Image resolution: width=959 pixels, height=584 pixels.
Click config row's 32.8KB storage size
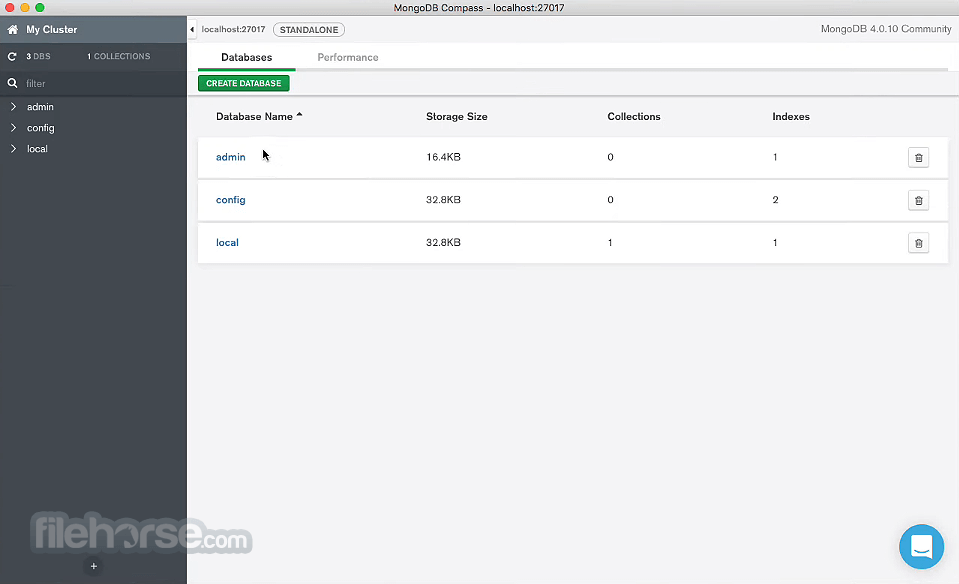(443, 200)
